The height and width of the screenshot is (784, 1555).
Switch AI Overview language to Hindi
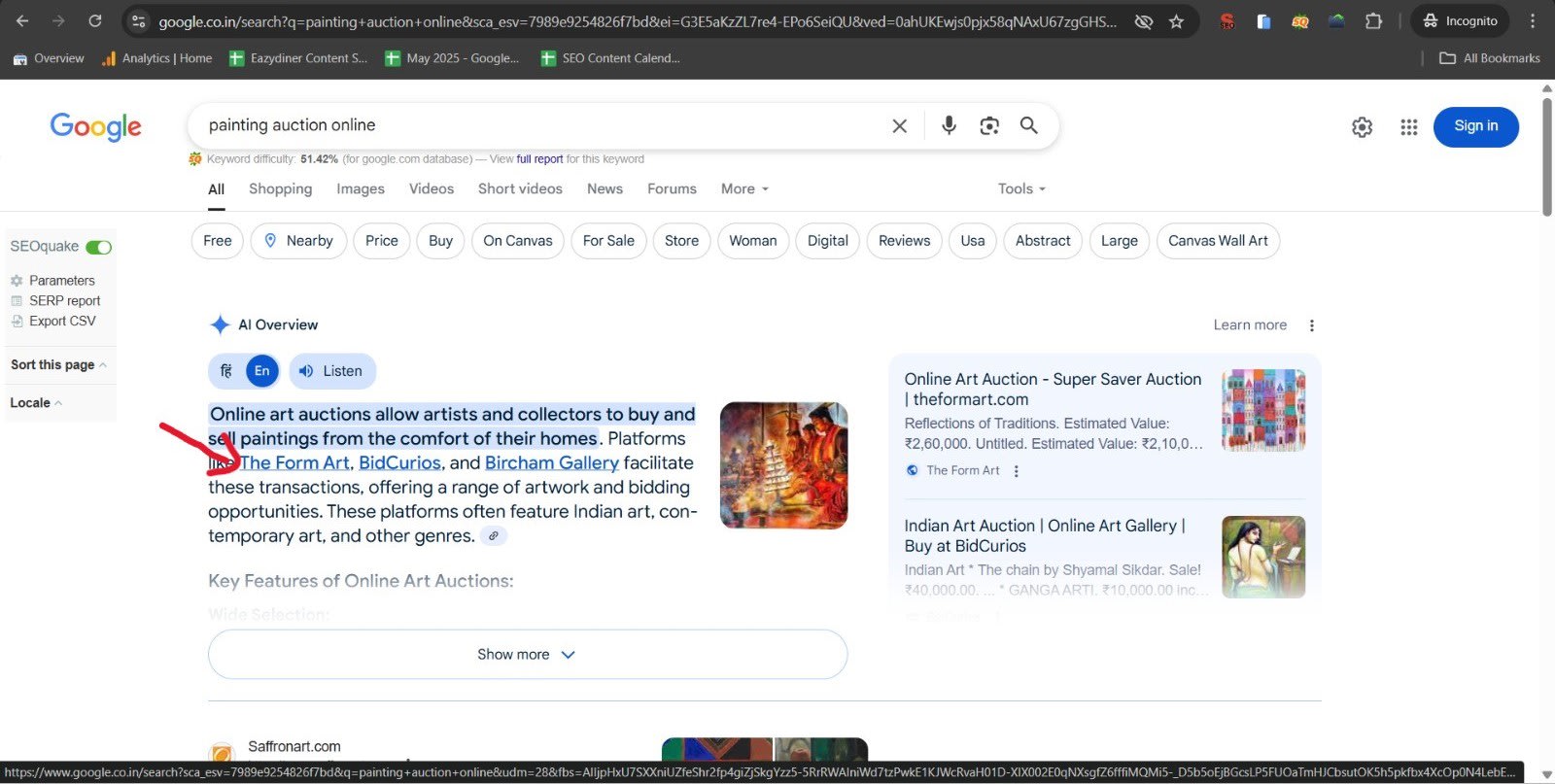click(226, 371)
